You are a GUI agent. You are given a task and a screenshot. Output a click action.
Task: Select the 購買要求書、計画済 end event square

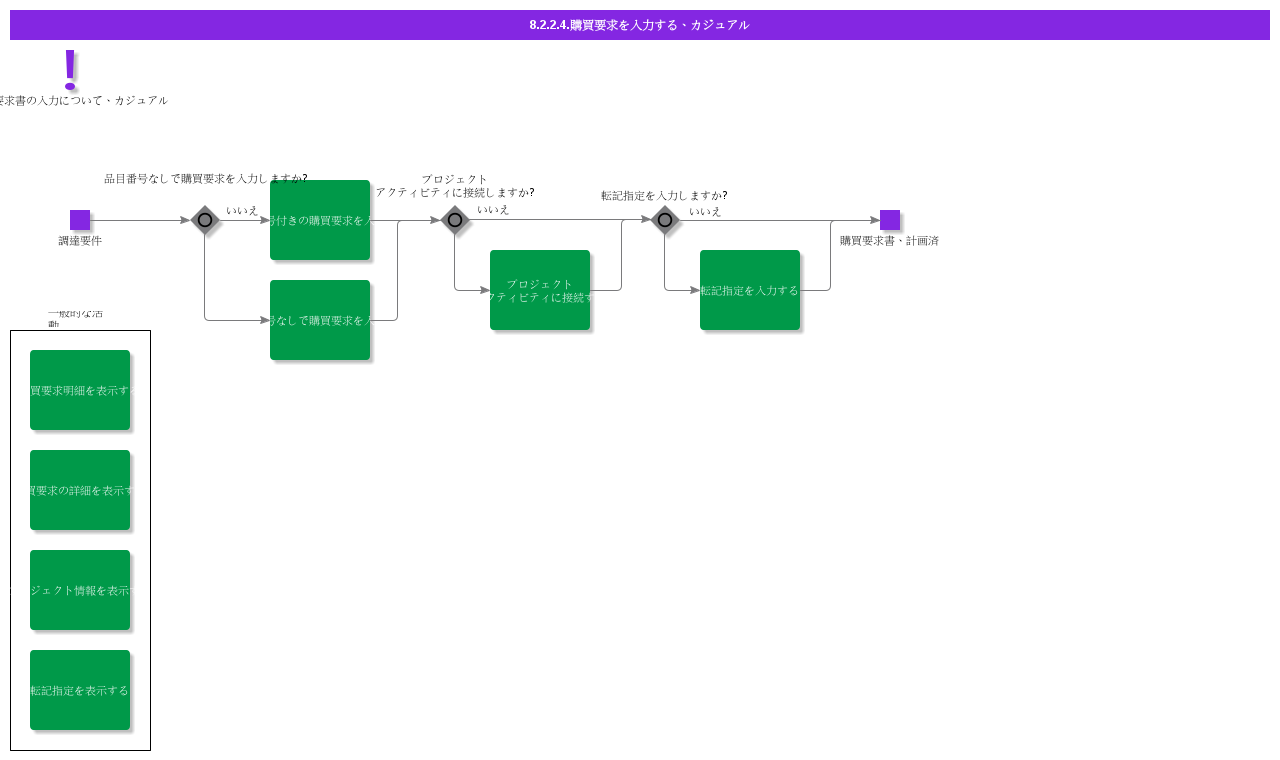point(890,220)
